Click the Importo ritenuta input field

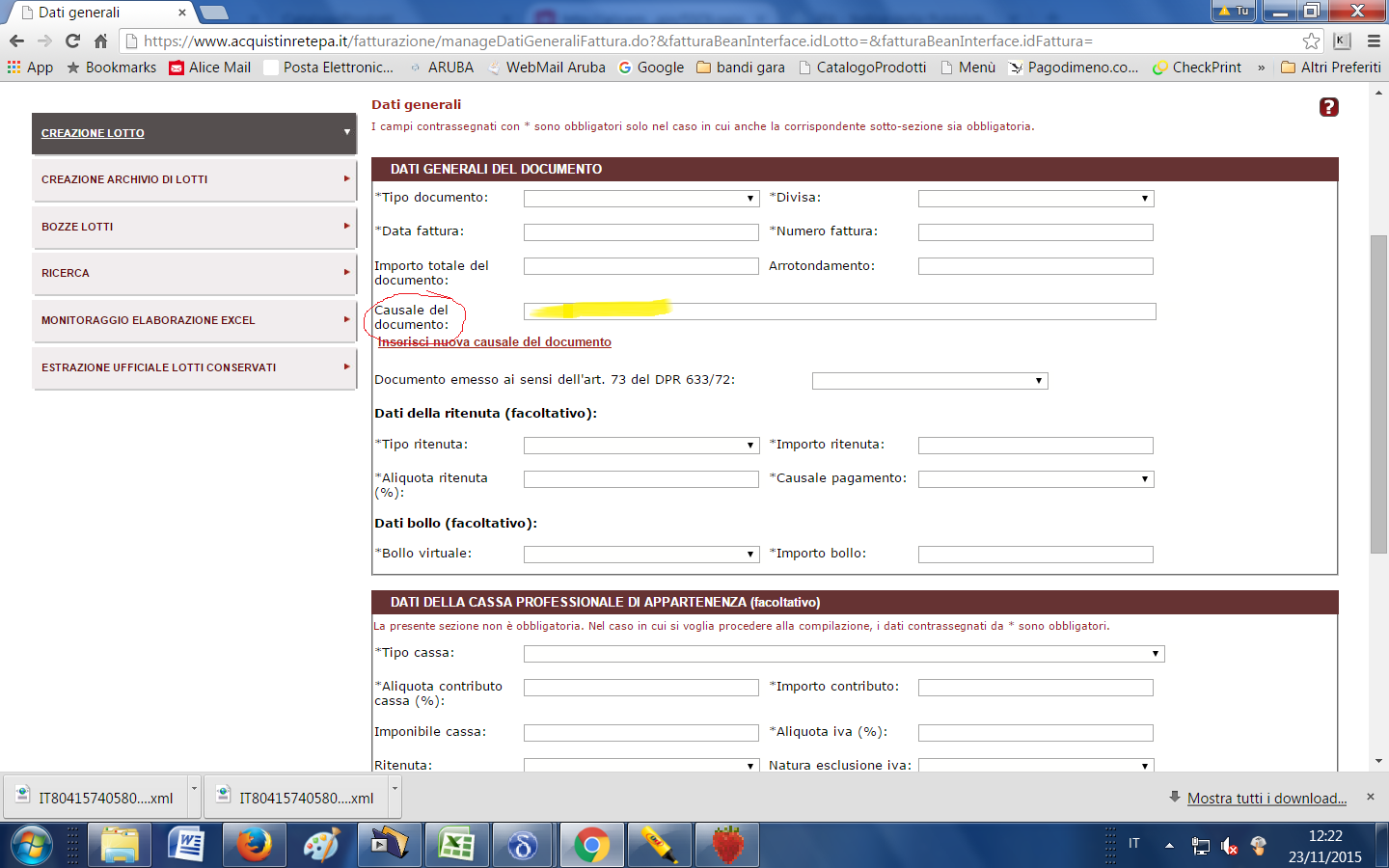(1036, 446)
